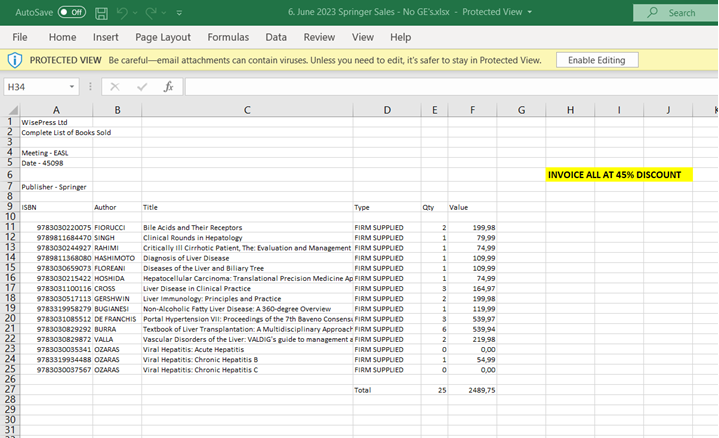This screenshot has width=719, height=438.
Task: Switch to the Insert tab
Action: tap(105, 37)
